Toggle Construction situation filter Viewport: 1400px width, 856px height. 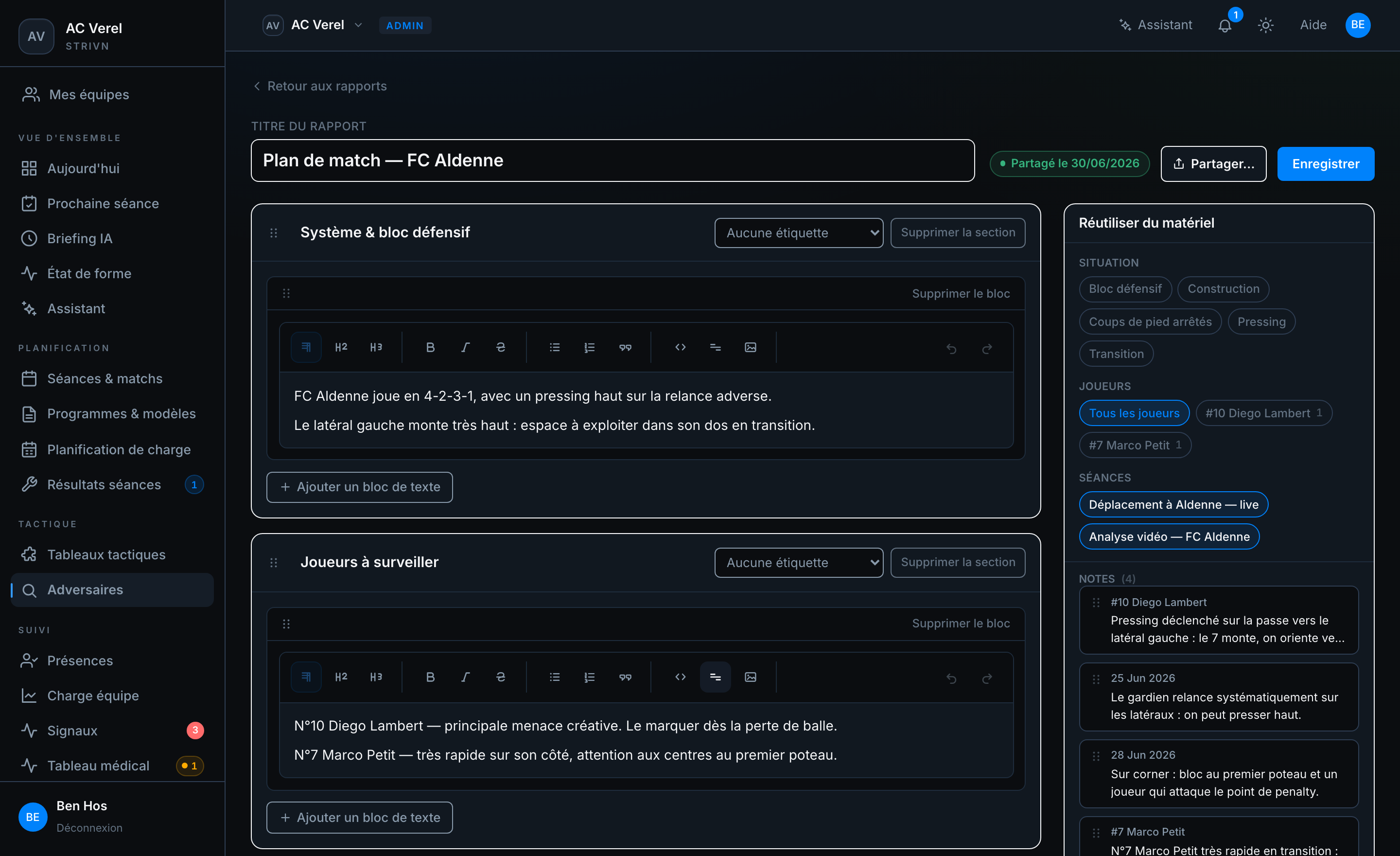click(1223, 289)
